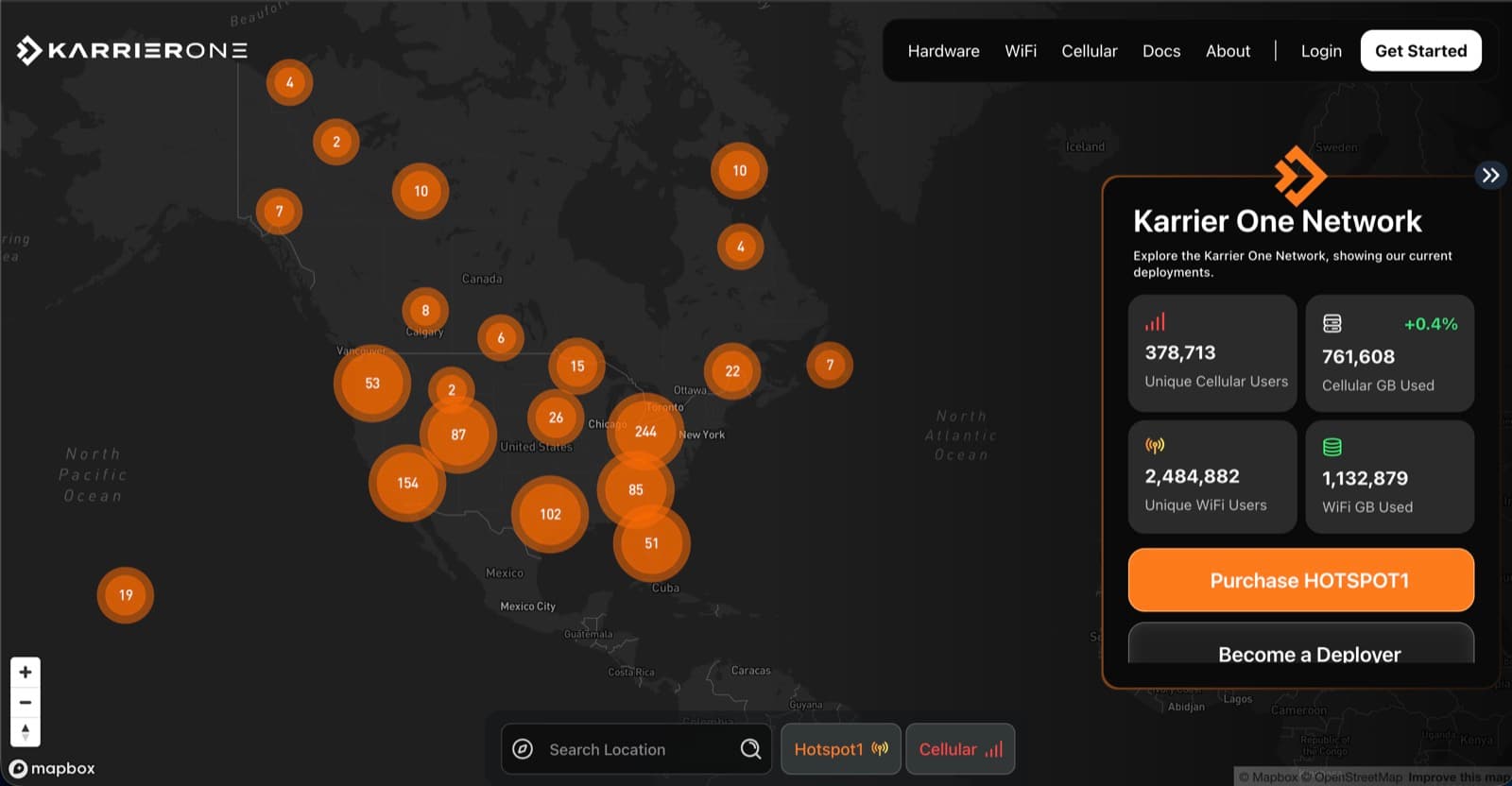Click the 53 cluster near Vancouver

[372, 383]
